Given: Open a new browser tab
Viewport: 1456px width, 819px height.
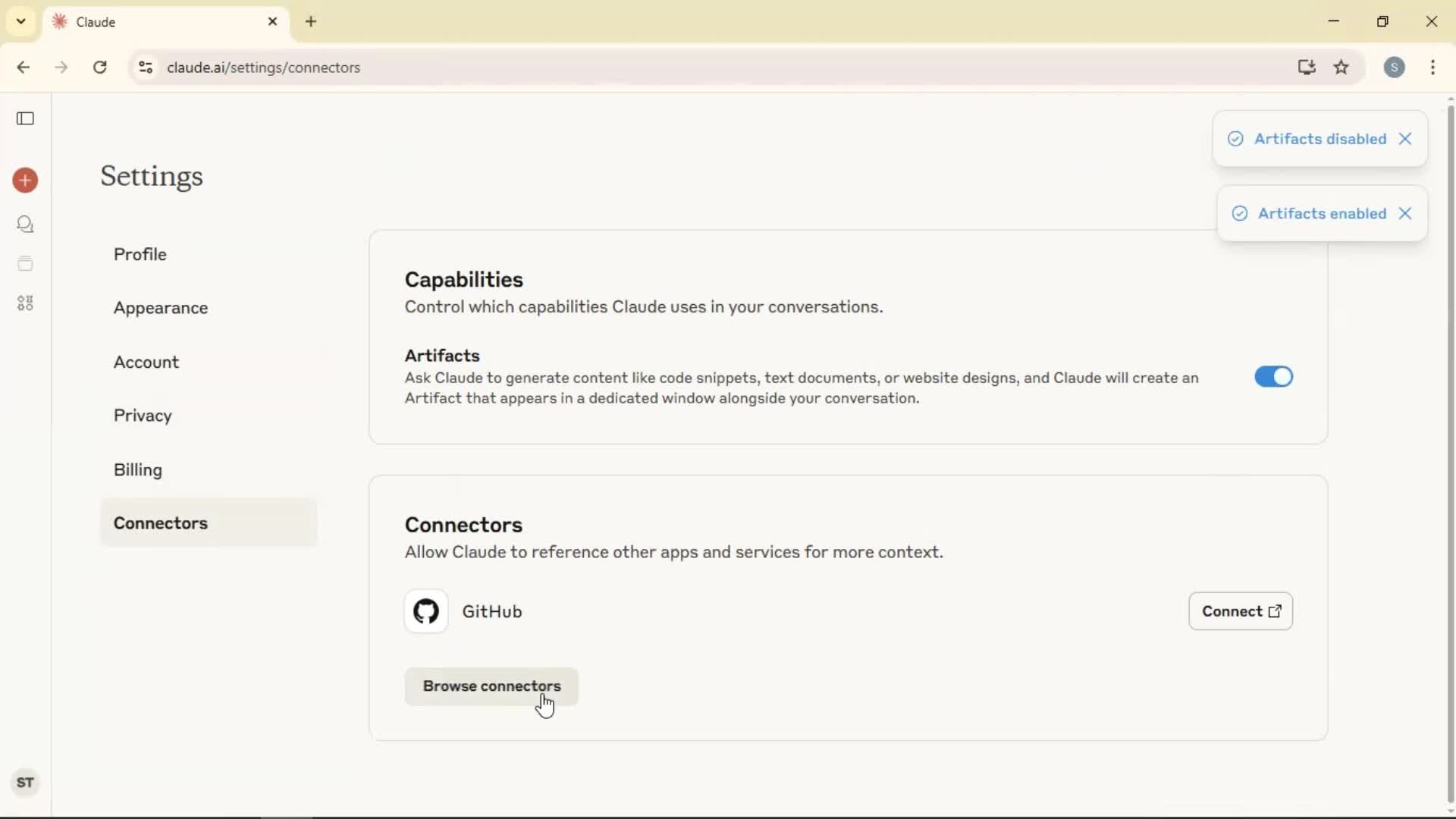Looking at the screenshot, I should [311, 22].
